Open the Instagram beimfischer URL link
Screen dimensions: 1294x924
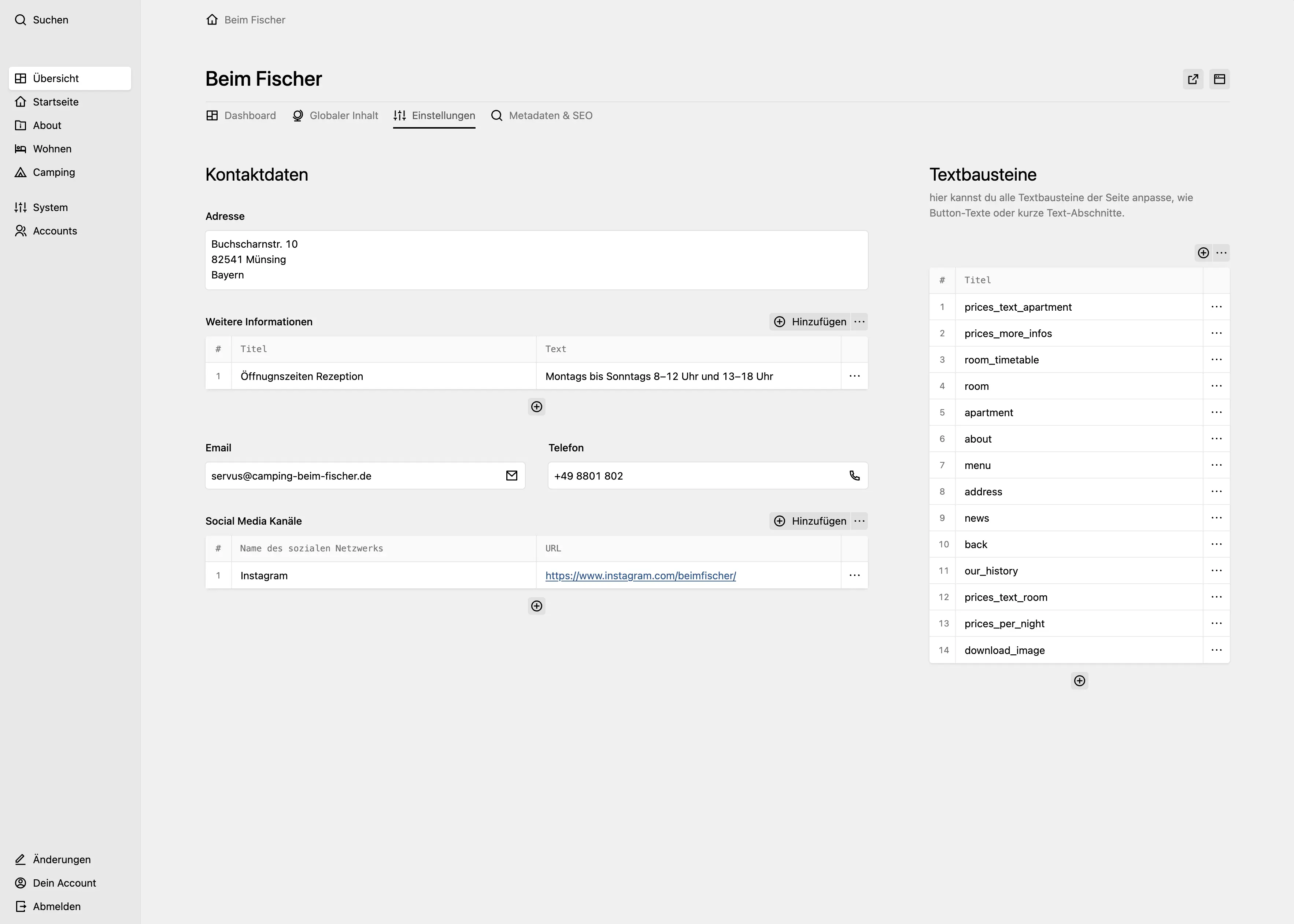tap(640, 576)
